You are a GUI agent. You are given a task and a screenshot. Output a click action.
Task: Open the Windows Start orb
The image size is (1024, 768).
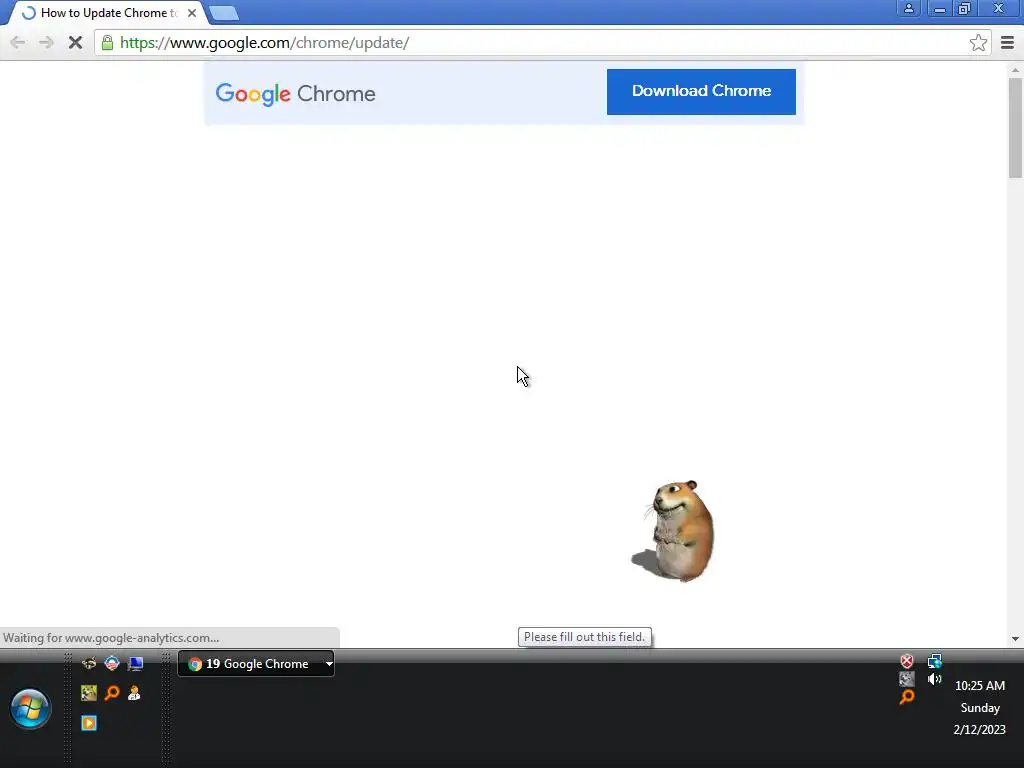(x=30, y=708)
